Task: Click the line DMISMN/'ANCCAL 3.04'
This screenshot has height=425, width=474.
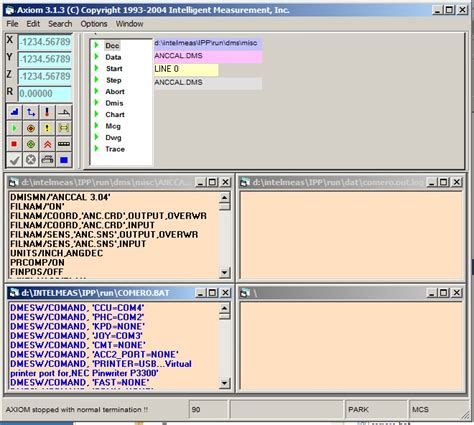Action: (x=60, y=197)
